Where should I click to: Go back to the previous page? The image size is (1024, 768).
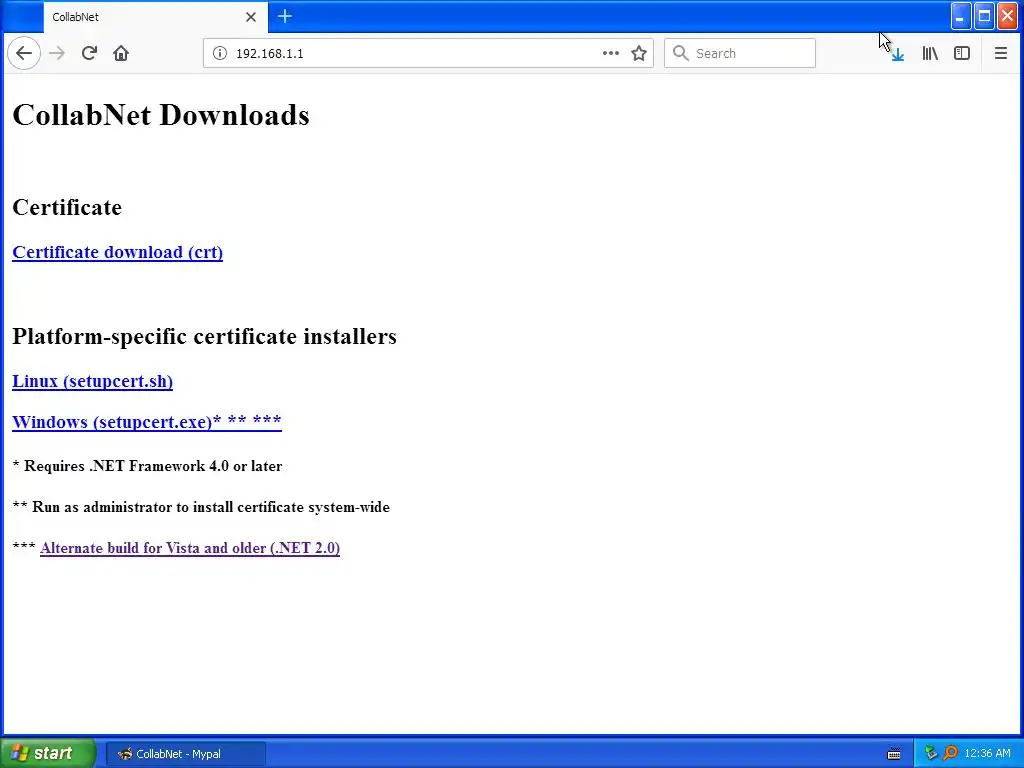point(24,53)
